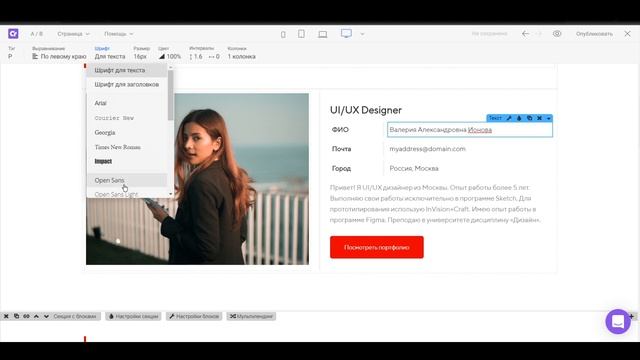Select Шрифт для текста option
Image resolution: width=640 pixels, height=360 pixels.
pyautogui.click(x=127, y=70)
